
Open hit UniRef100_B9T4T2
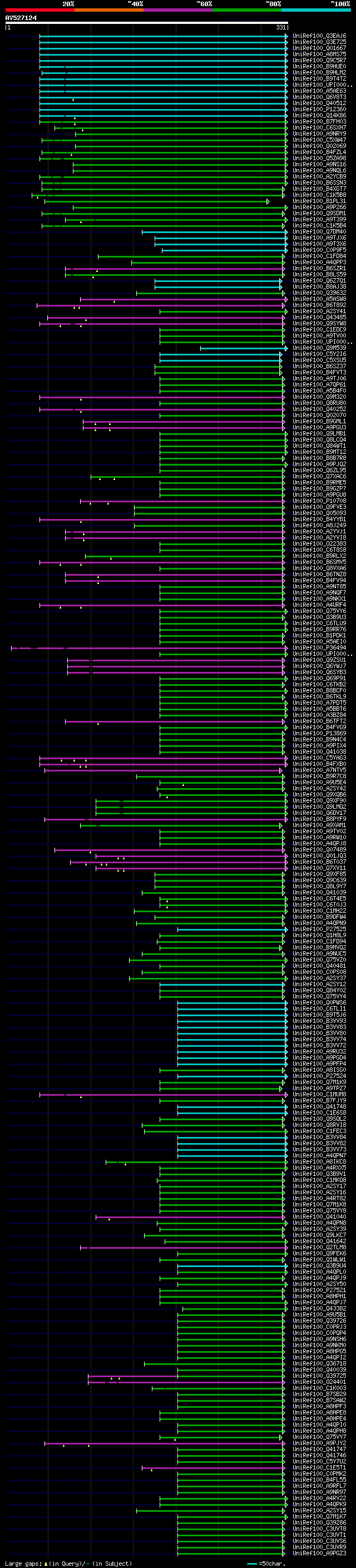(x=319, y=78)
